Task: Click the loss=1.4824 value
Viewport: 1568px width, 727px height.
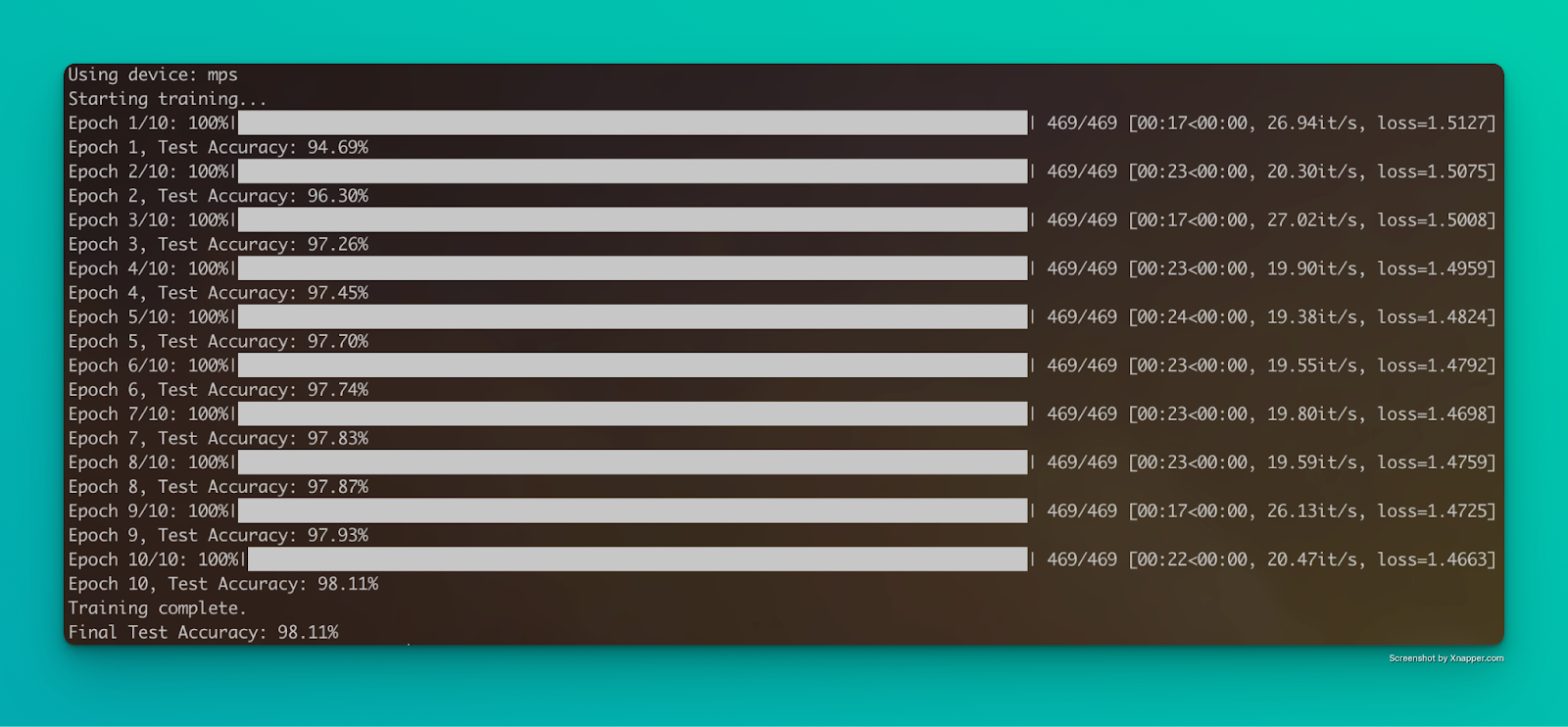Action: pos(1433,316)
